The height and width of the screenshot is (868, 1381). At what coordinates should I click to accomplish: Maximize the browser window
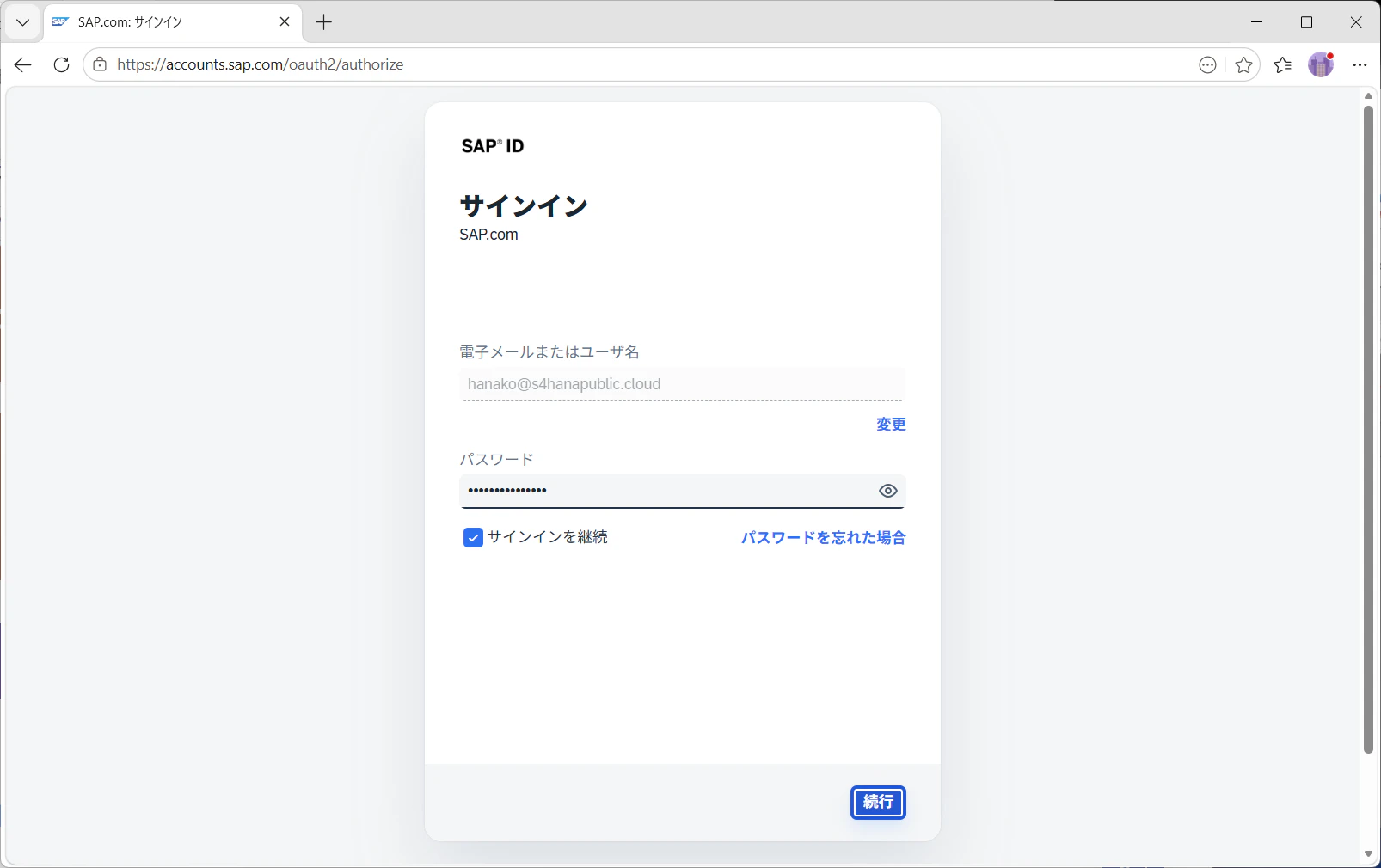click(x=1307, y=22)
